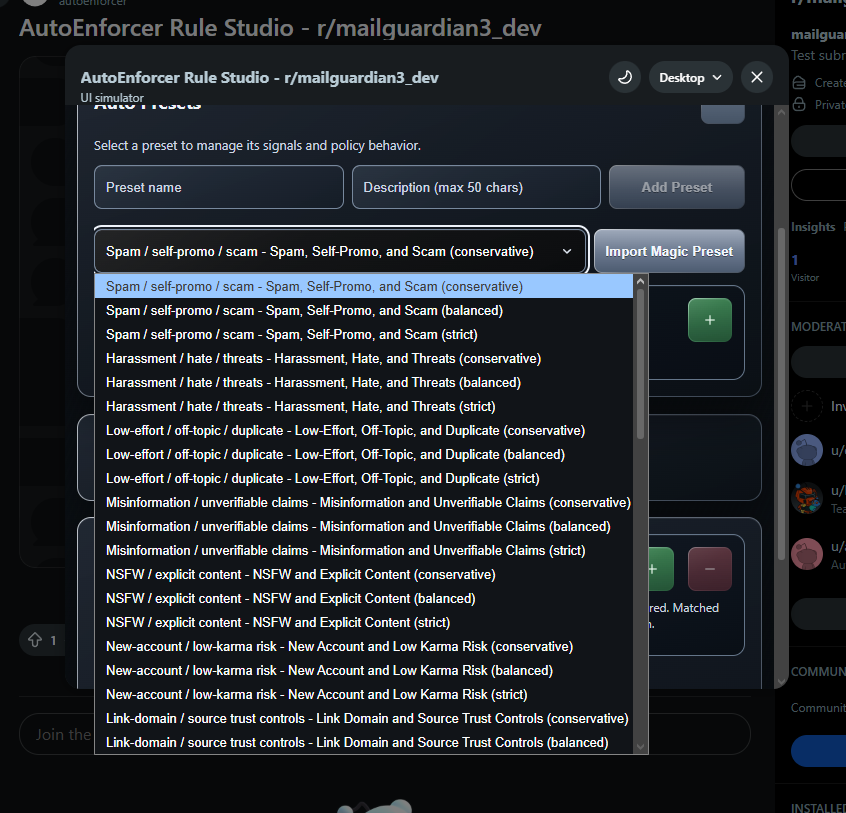846x813 pixels.
Task: Select Spam, Self-Promo, and Scam (strict)
Action: tap(364, 334)
